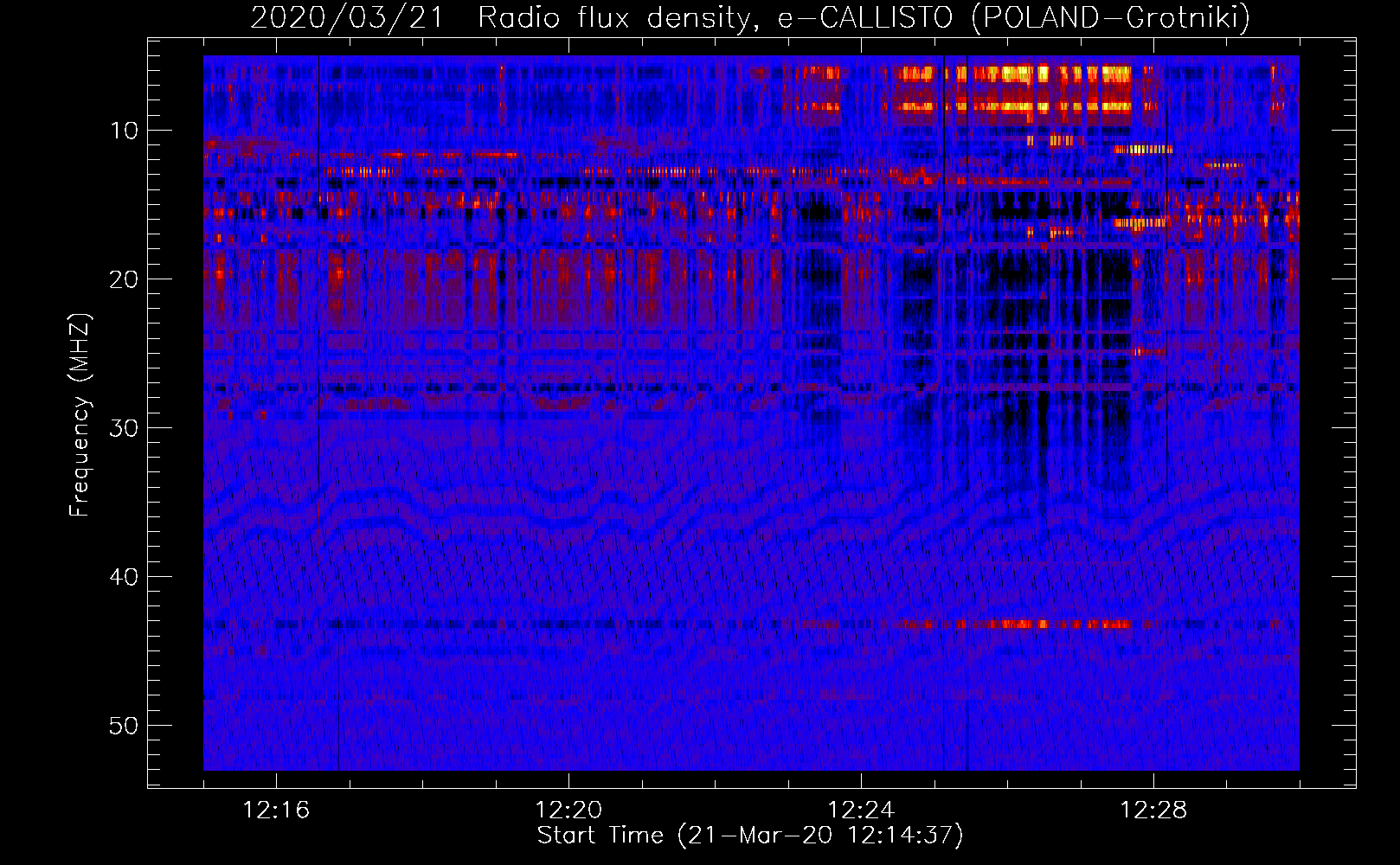Click the 'Start Time (21-Mar-20 12:14:37)' axis label
This screenshot has width=1400, height=865.
point(750,836)
